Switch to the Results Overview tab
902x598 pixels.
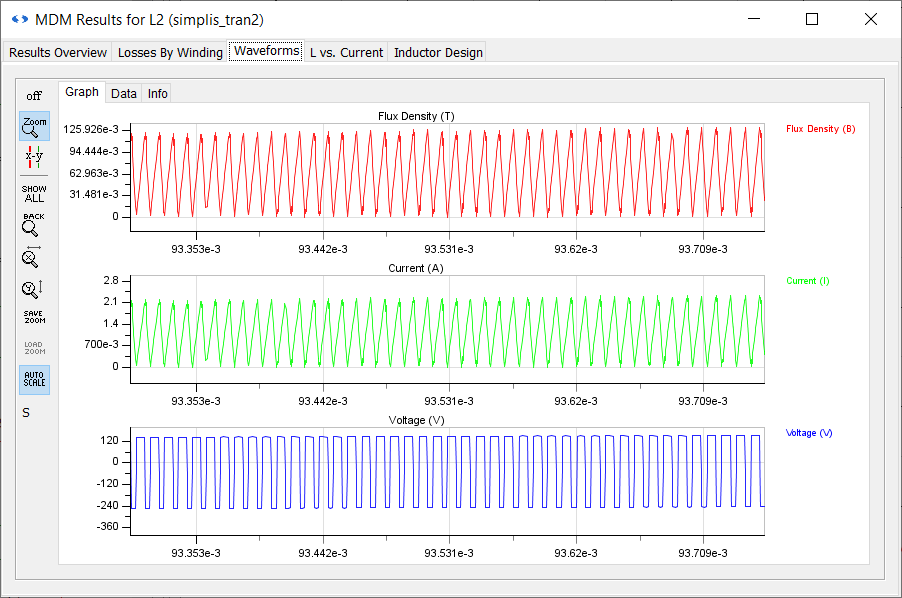(58, 52)
